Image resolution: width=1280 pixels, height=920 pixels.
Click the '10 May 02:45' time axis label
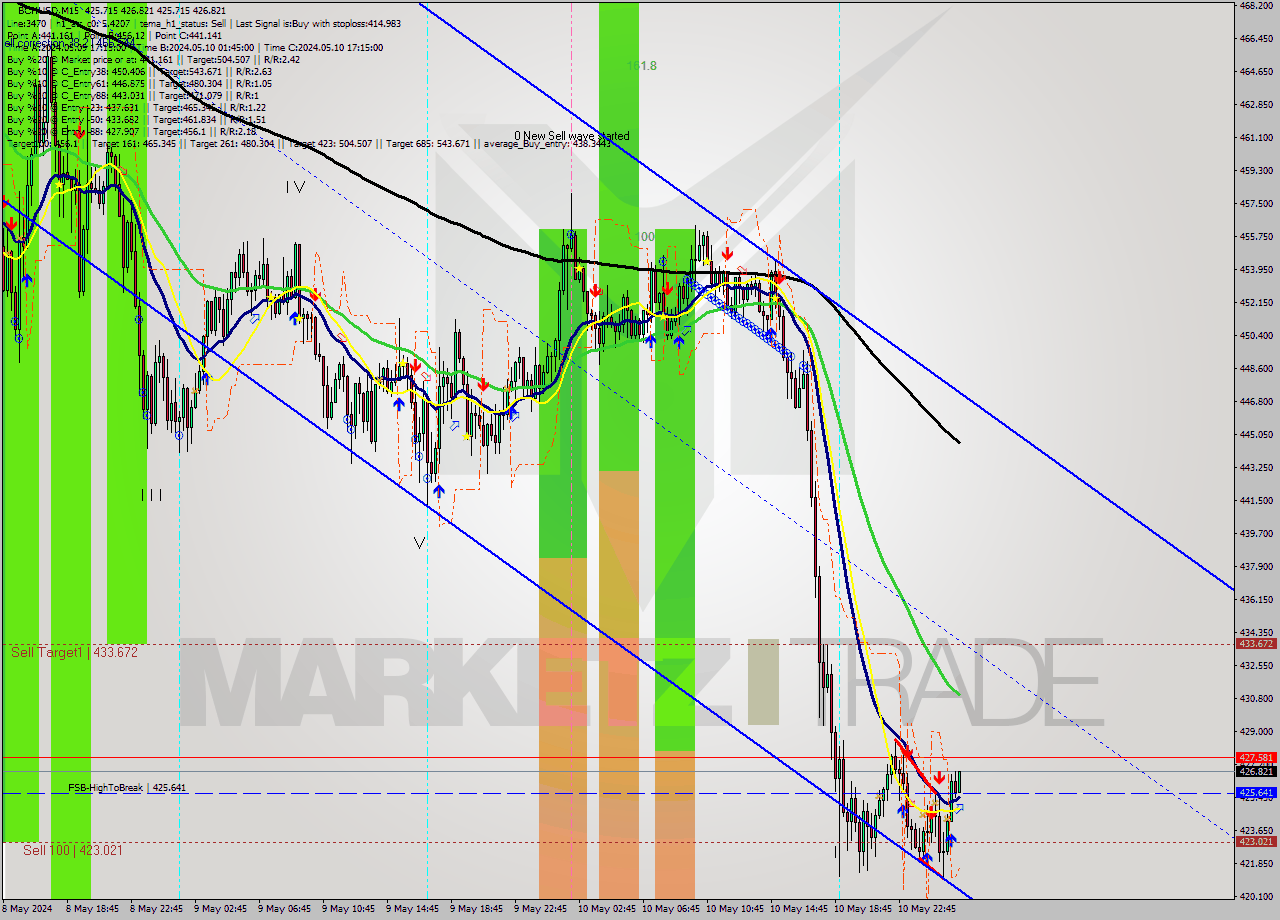click(606, 909)
